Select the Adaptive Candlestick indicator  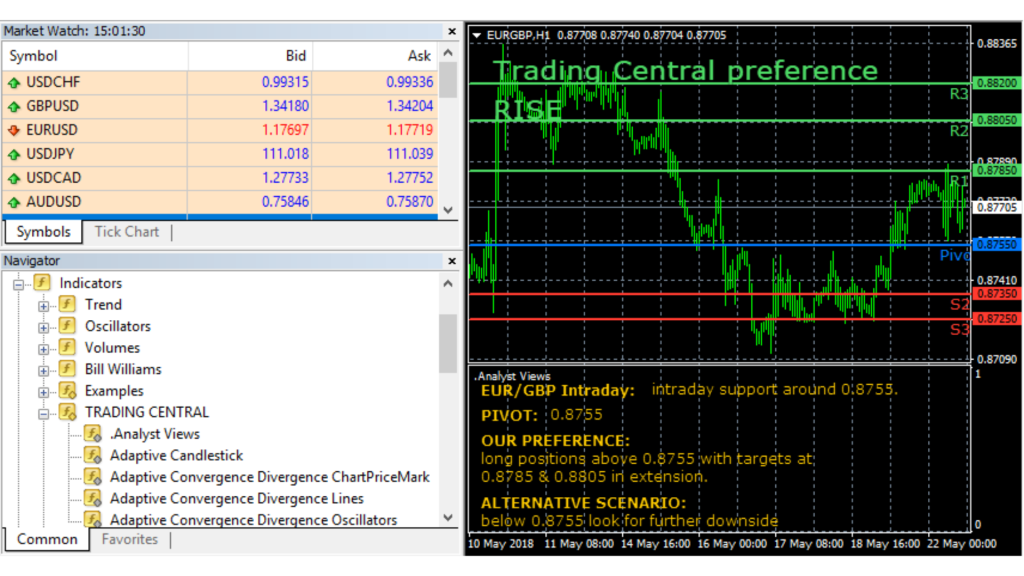coord(176,455)
